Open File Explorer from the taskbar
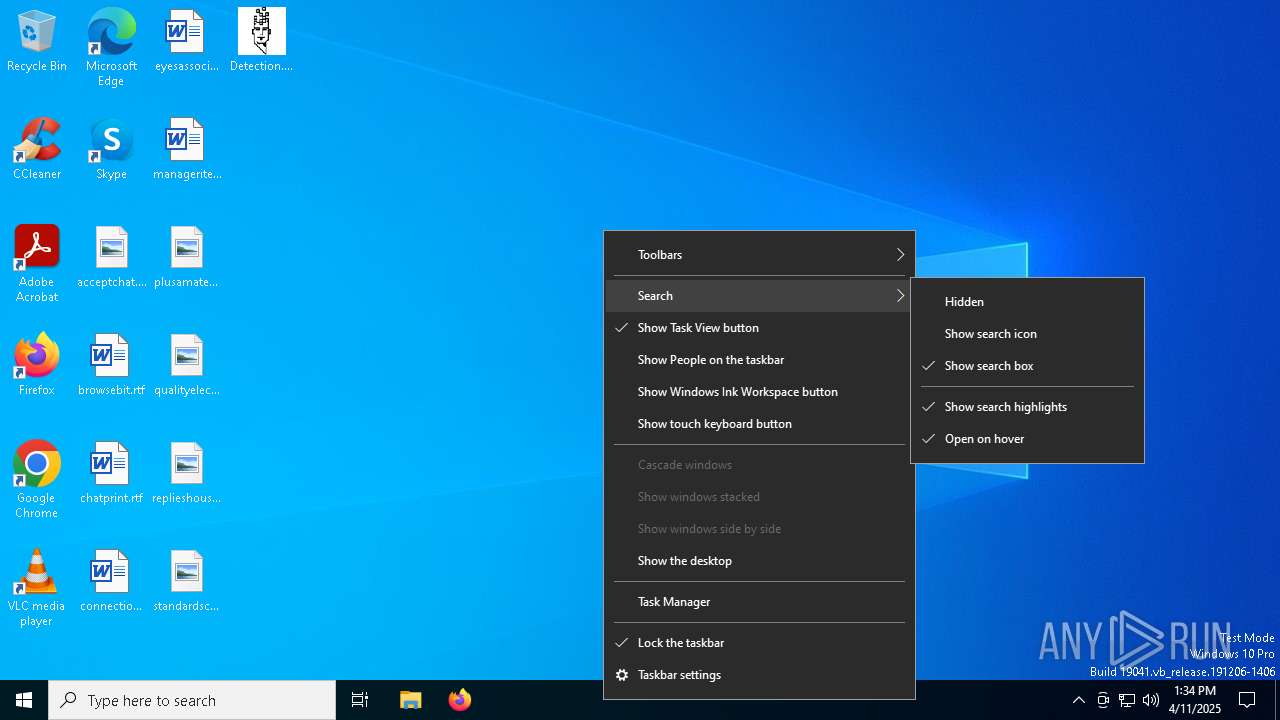Image resolution: width=1280 pixels, height=720 pixels. pos(411,700)
